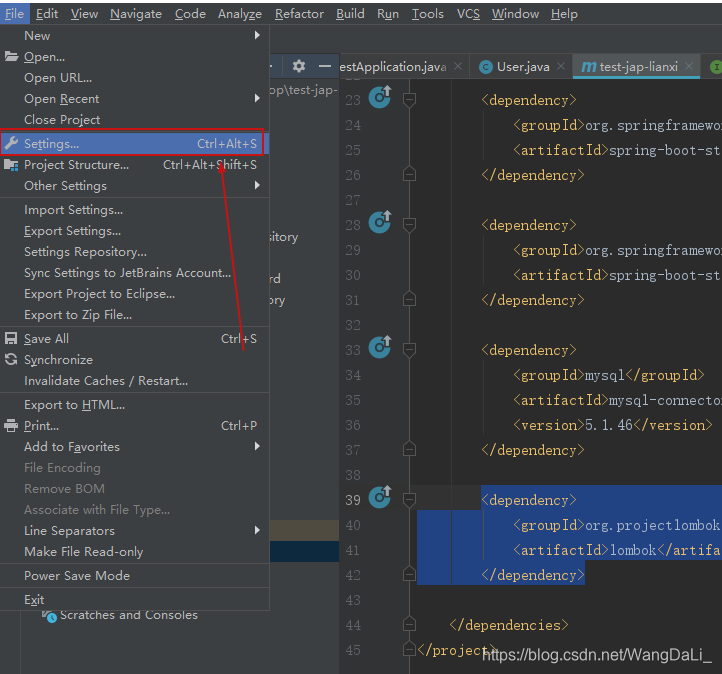Click line number 39 in the gutter
The height and width of the screenshot is (674, 722).
tap(353, 500)
